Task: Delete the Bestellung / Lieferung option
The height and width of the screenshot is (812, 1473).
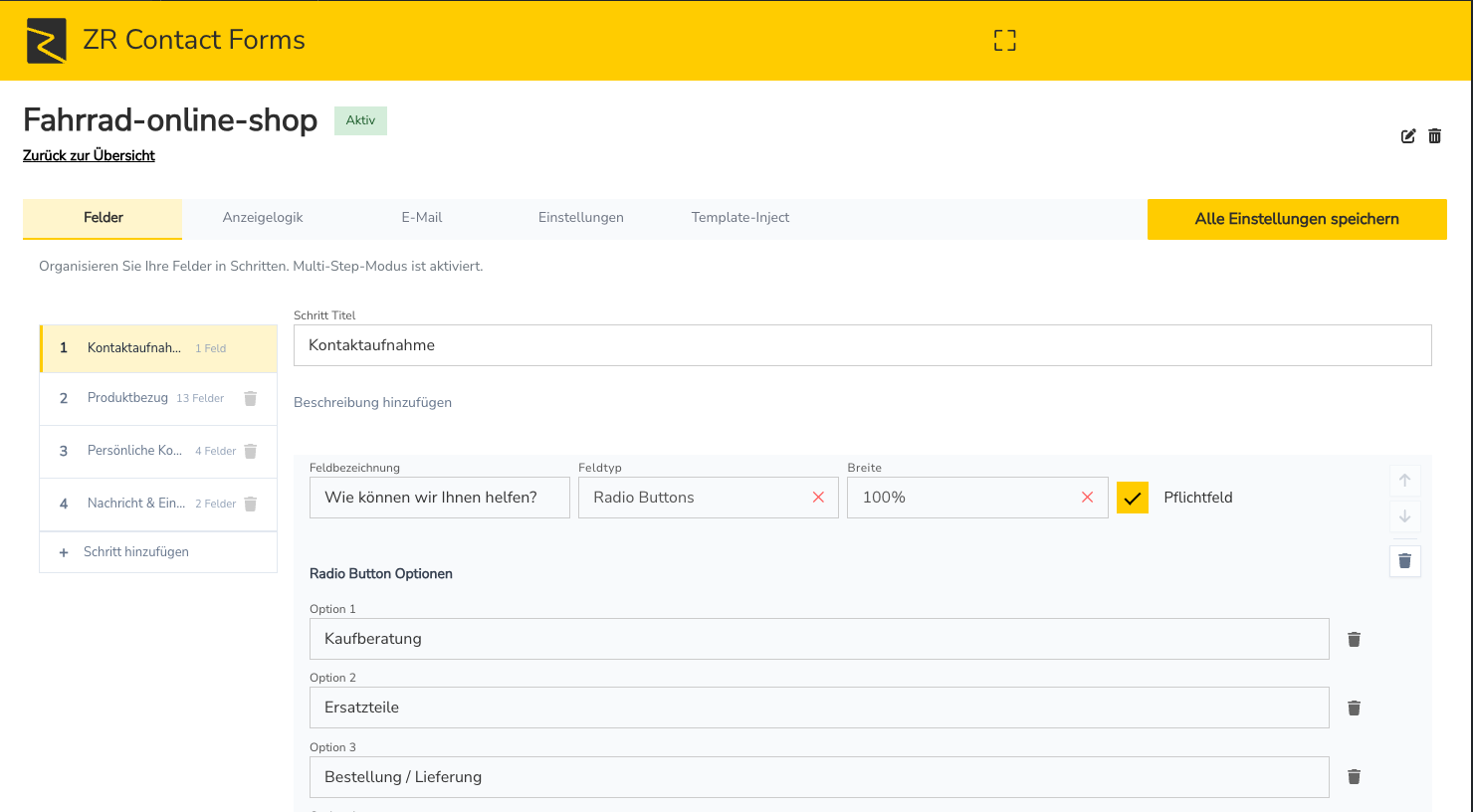Action: 1354,776
